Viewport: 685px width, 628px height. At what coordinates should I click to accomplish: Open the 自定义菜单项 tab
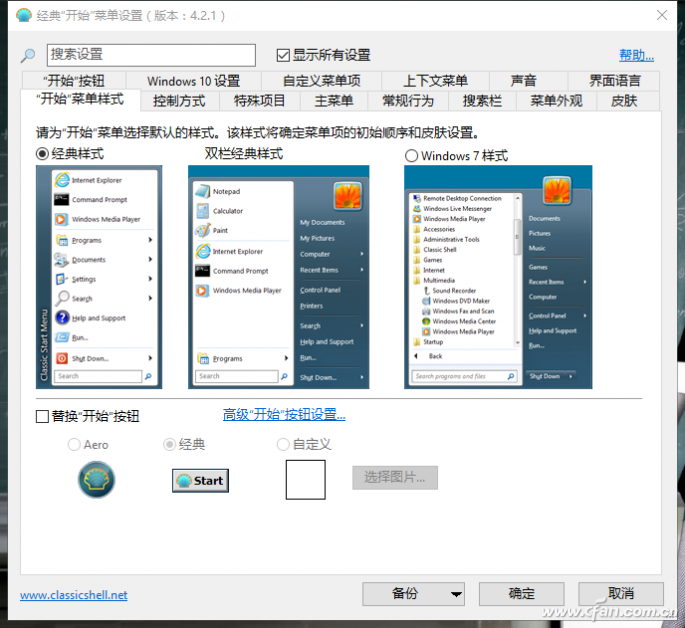click(321, 81)
